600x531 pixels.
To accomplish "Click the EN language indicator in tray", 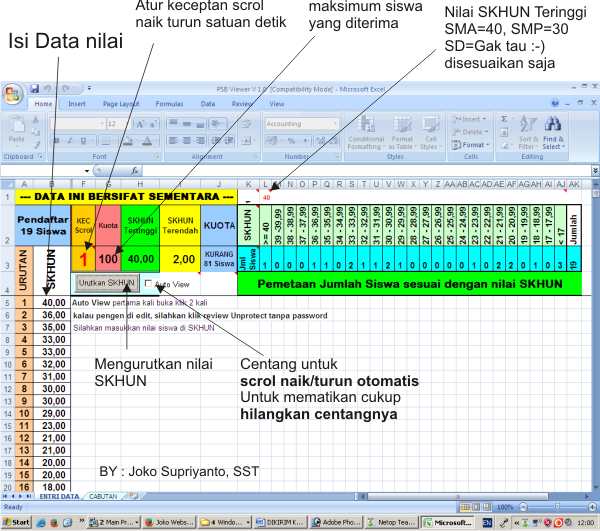I will tap(487, 522).
